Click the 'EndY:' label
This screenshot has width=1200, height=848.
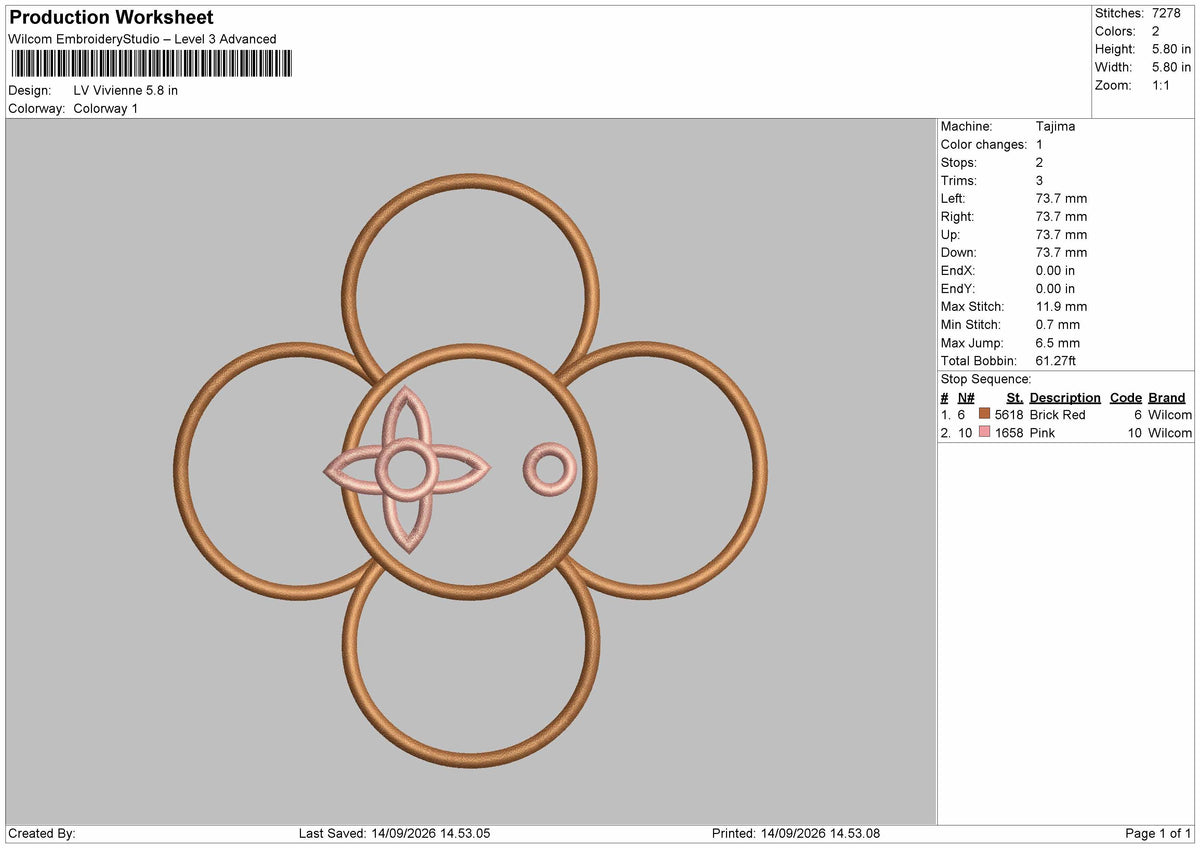pyautogui.click(x=958, y=288)
